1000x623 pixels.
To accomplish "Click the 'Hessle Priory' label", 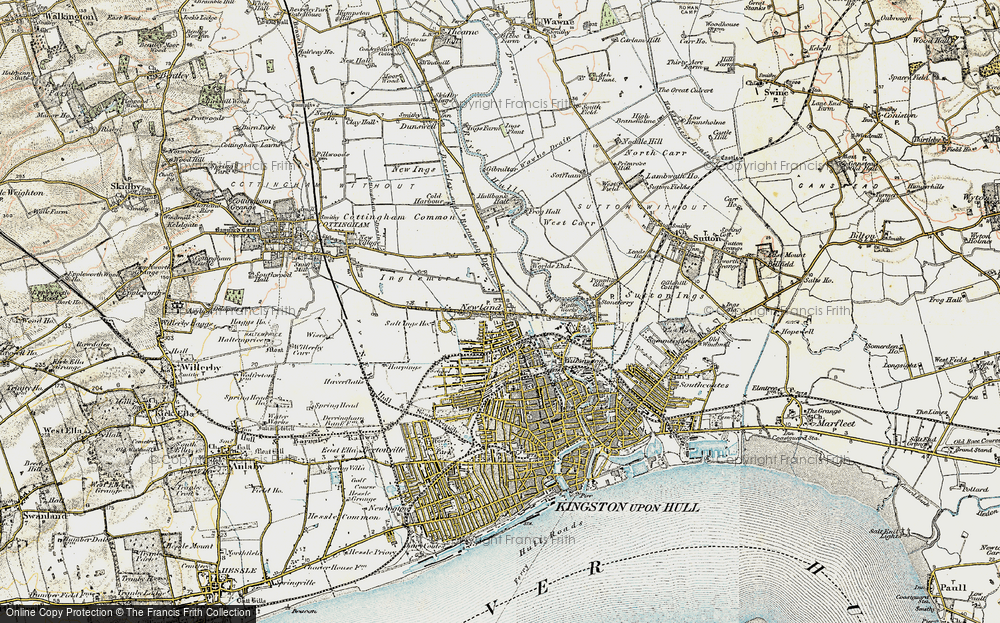I will point(373,552).
